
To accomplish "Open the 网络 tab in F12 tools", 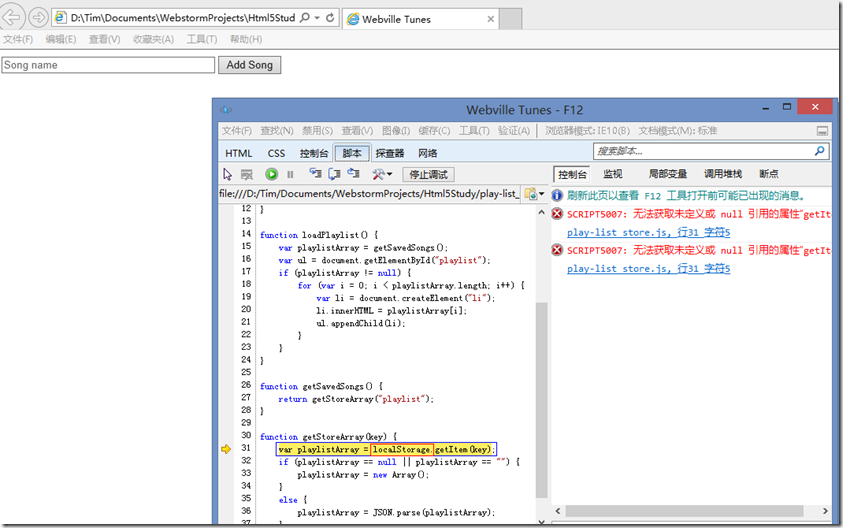I will pos(427,153).
